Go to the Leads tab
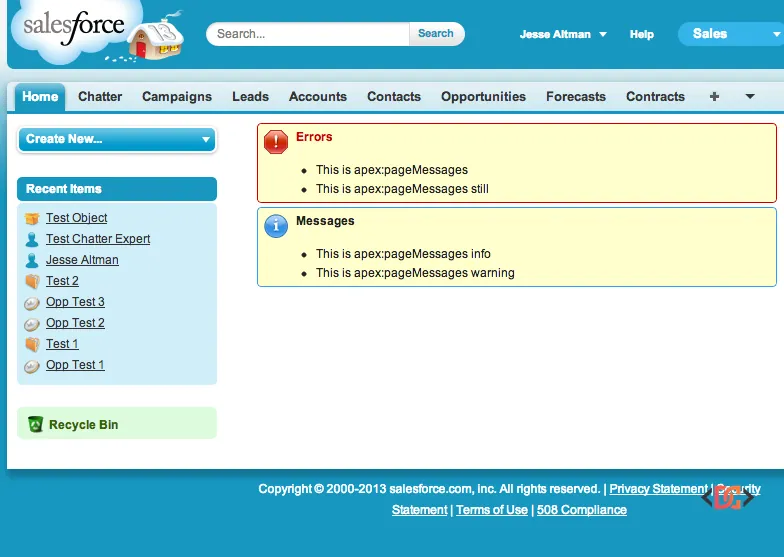The height and width of the screenshot is (557, 784). 250,96
